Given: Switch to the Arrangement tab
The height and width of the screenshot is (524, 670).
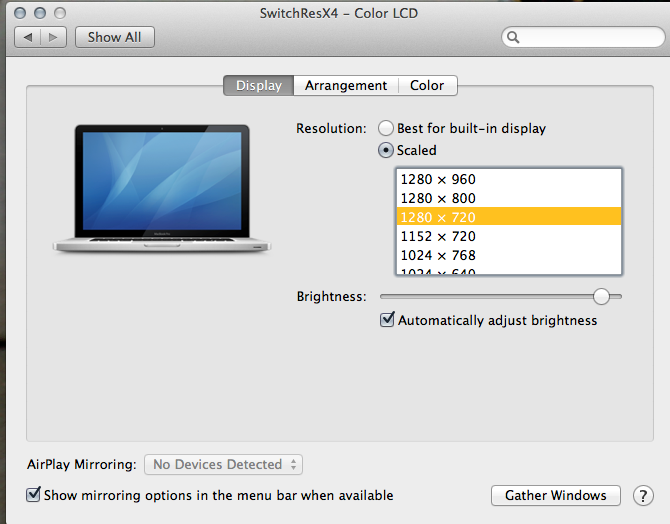Looking at the screenshot, I should point(346,85).
